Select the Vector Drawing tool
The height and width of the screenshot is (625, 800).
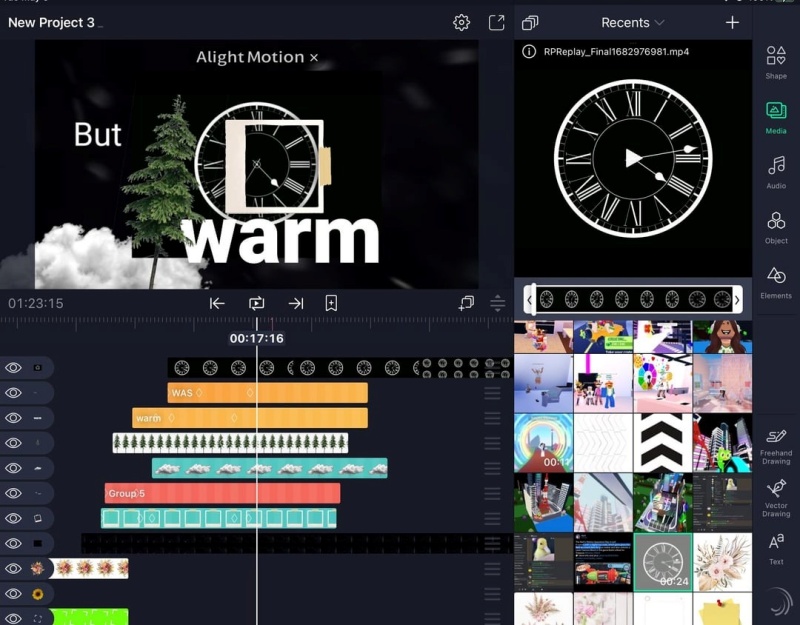click(776, 498)
